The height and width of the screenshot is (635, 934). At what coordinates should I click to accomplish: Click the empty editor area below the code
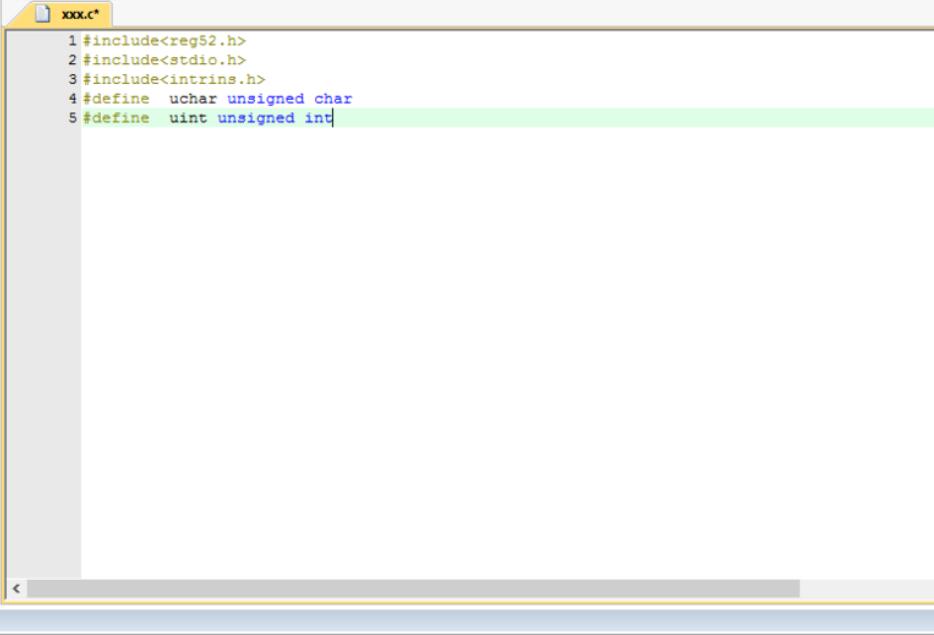(x=500, y=350)
